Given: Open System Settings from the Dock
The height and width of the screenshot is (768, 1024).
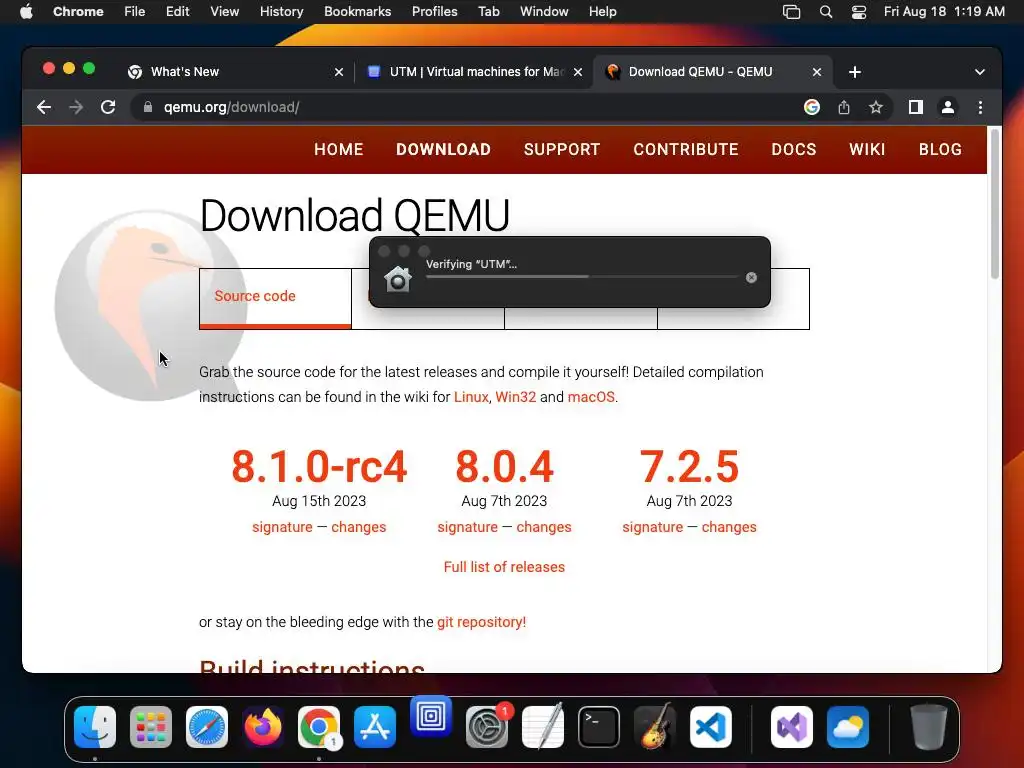Looking at the screenshot, I should 487,727.
